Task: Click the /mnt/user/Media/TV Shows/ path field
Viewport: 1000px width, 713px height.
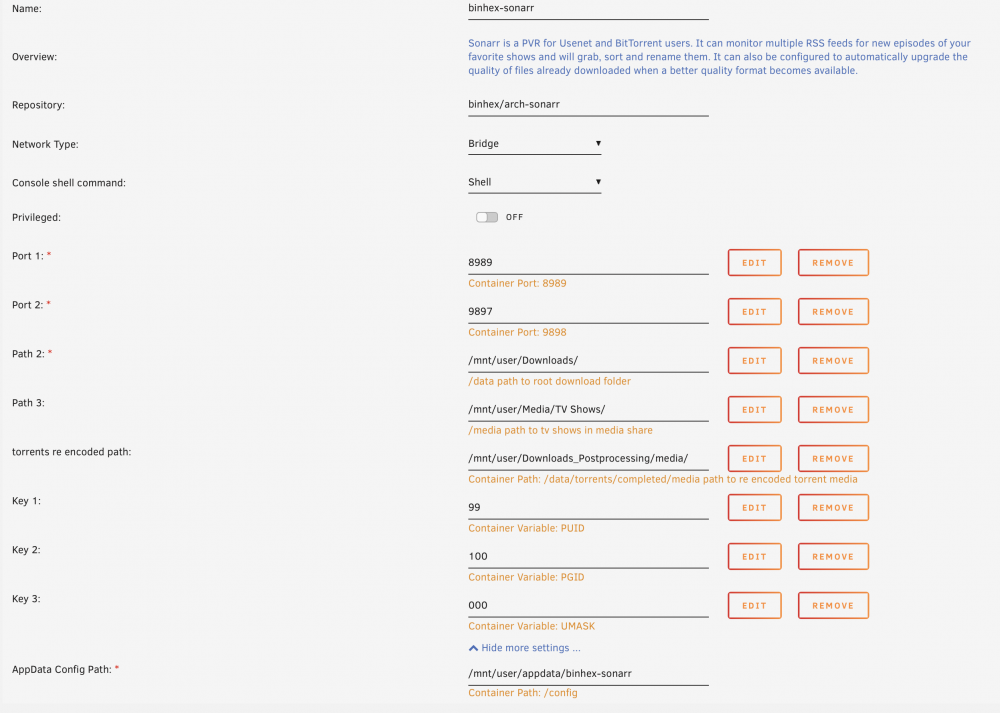Action: 588,410
